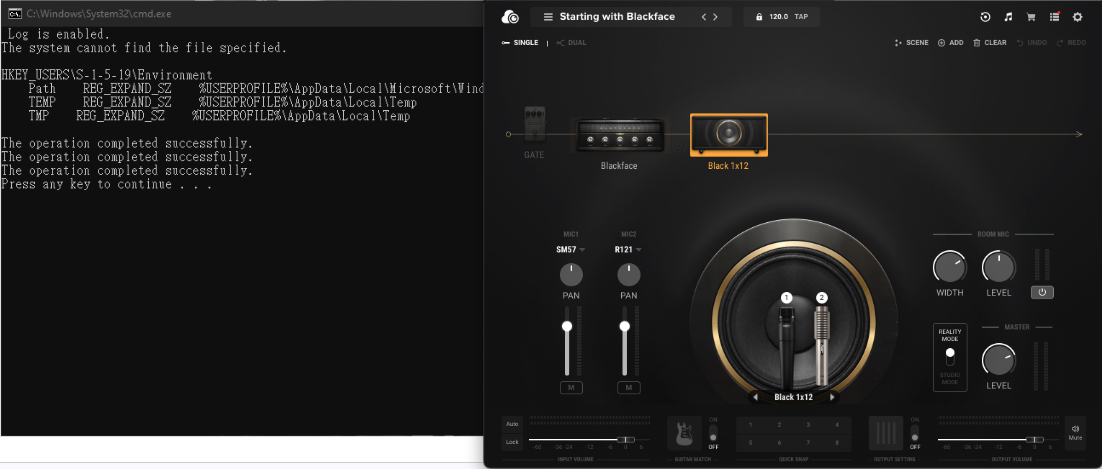Open the preset list icon with red dot
1102x469 pixels.
tap(1054, 17)
